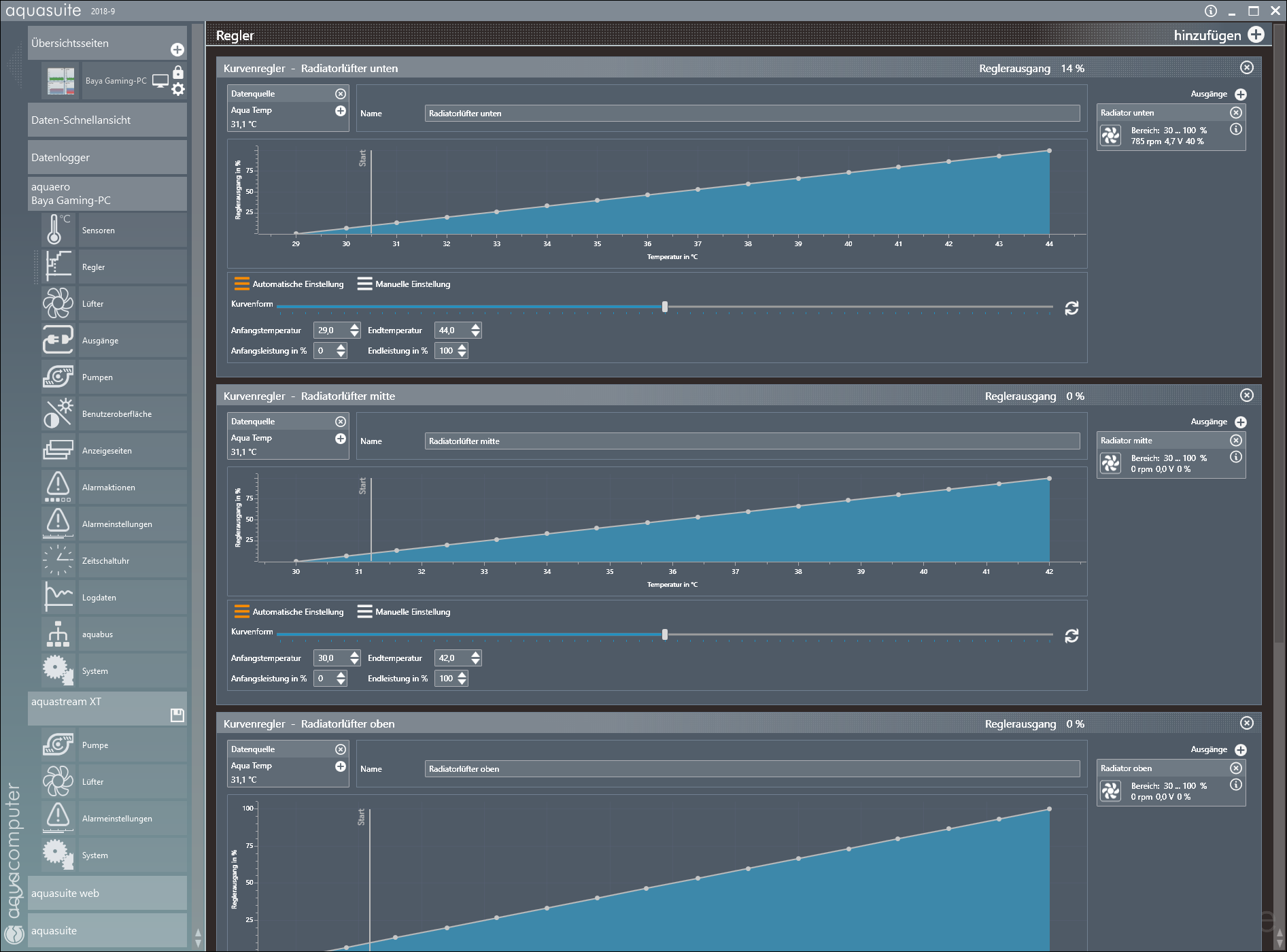Viewport: 1287px width, 952px height.
Task: Open the aquastream XT Lüfter page
Action: [x=114, y=781]
